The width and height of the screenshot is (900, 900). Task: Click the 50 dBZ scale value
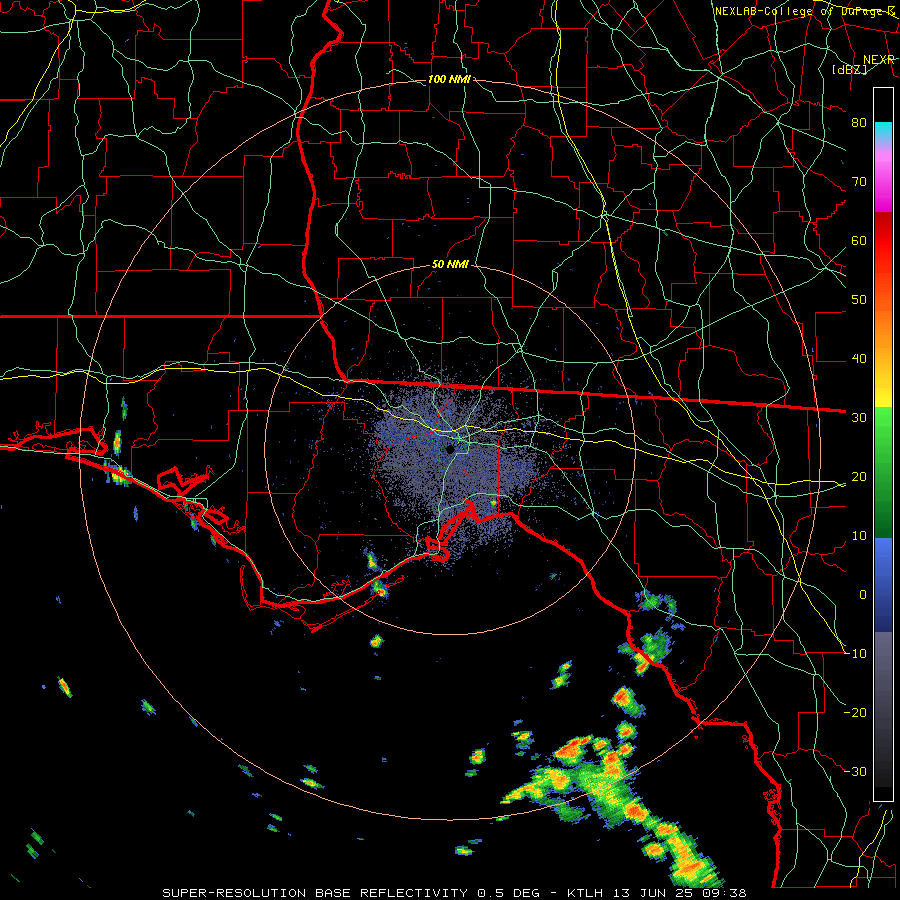pos(859,300)
